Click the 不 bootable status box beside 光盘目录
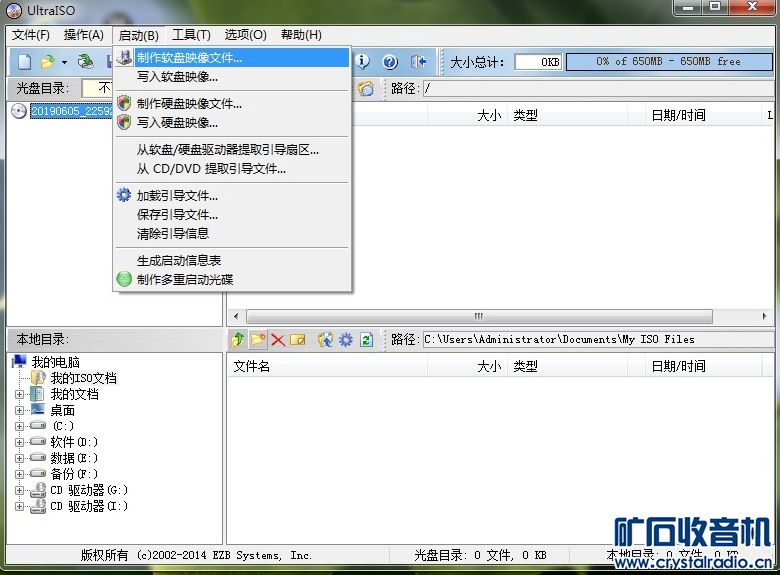Viewport: 780px width, 575px height. [98, 89]
